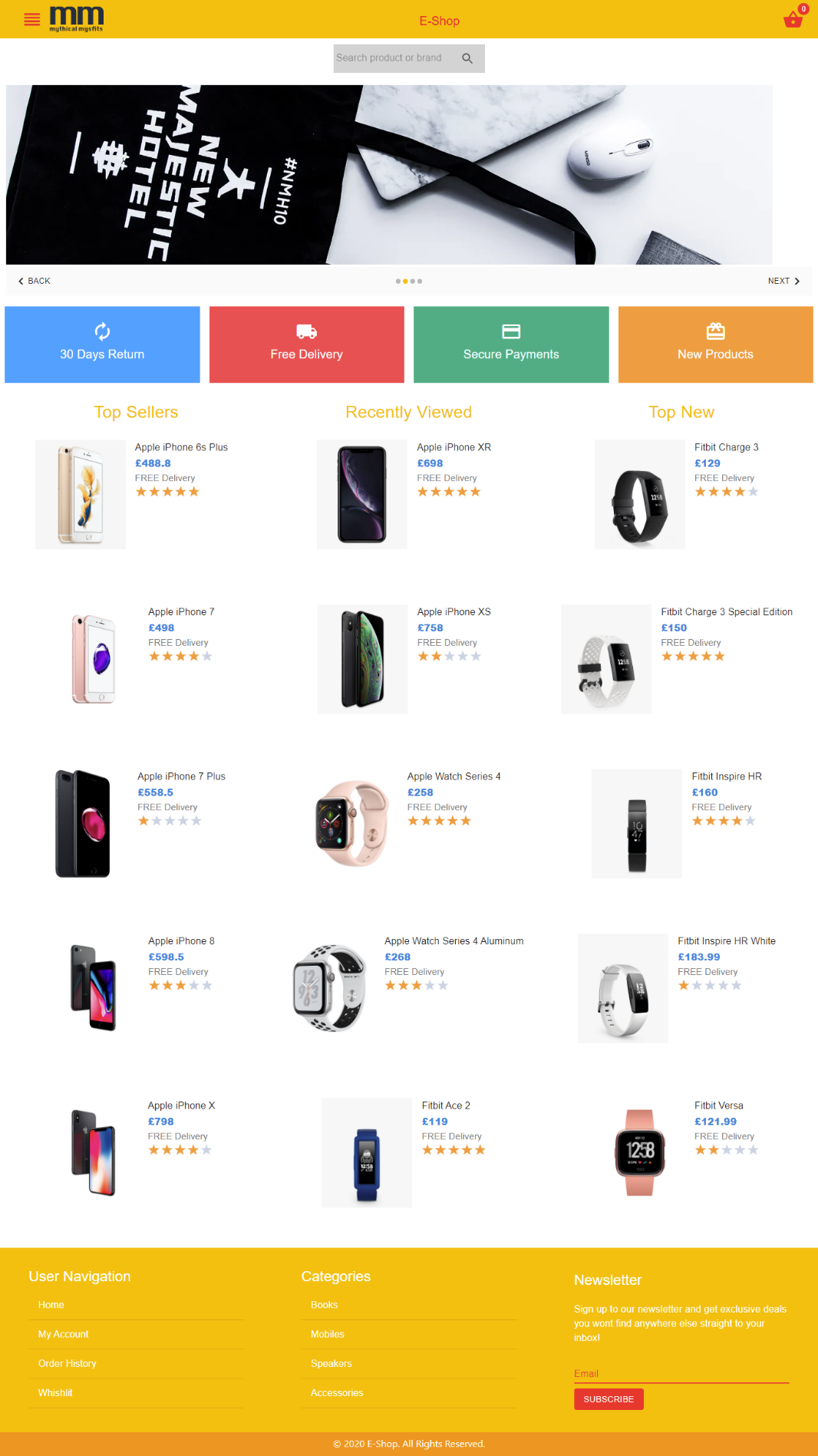Open the Order History footer link
Screen dimensions: 818x1456
68,1363
